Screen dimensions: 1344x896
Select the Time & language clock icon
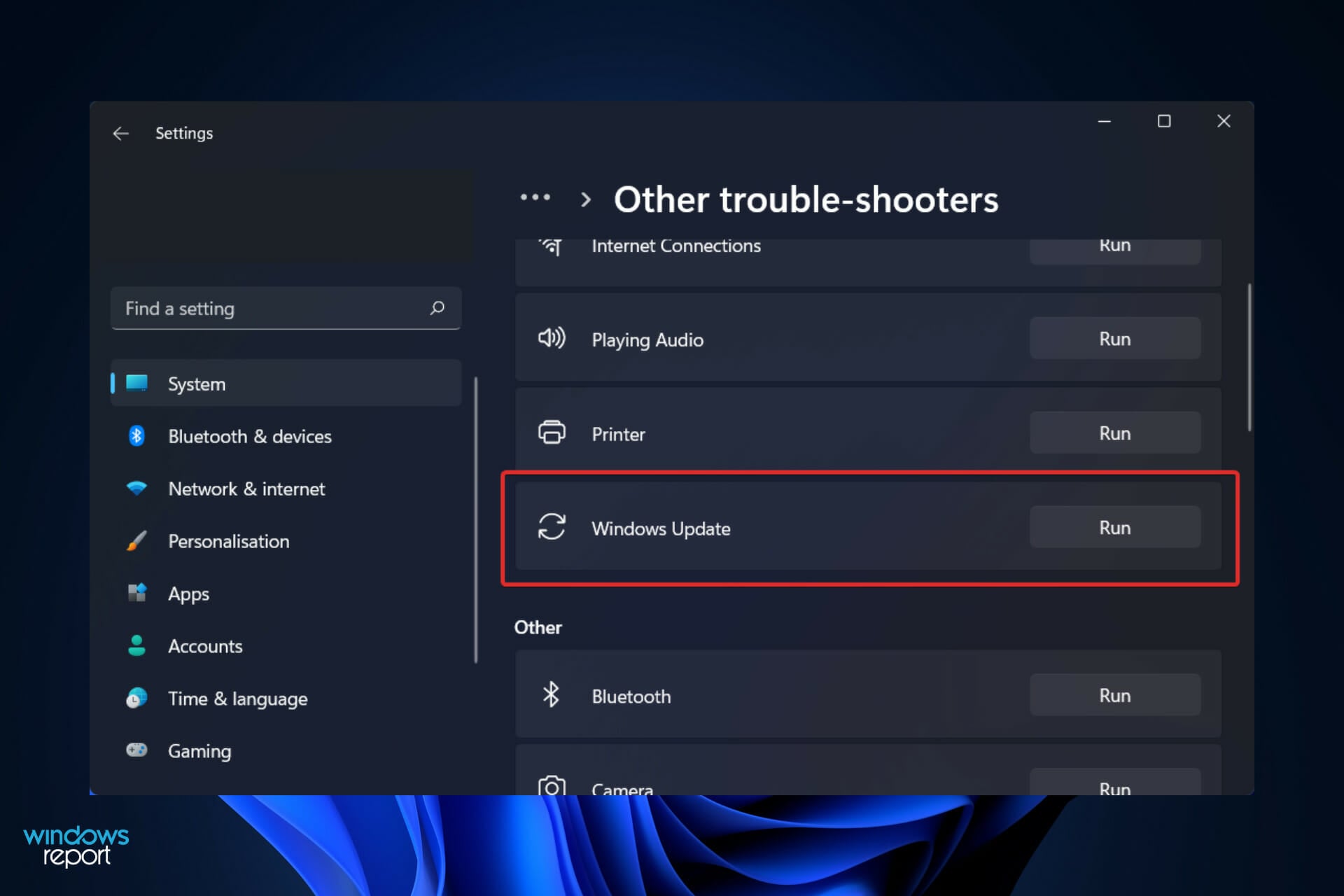tap(136, 698)
